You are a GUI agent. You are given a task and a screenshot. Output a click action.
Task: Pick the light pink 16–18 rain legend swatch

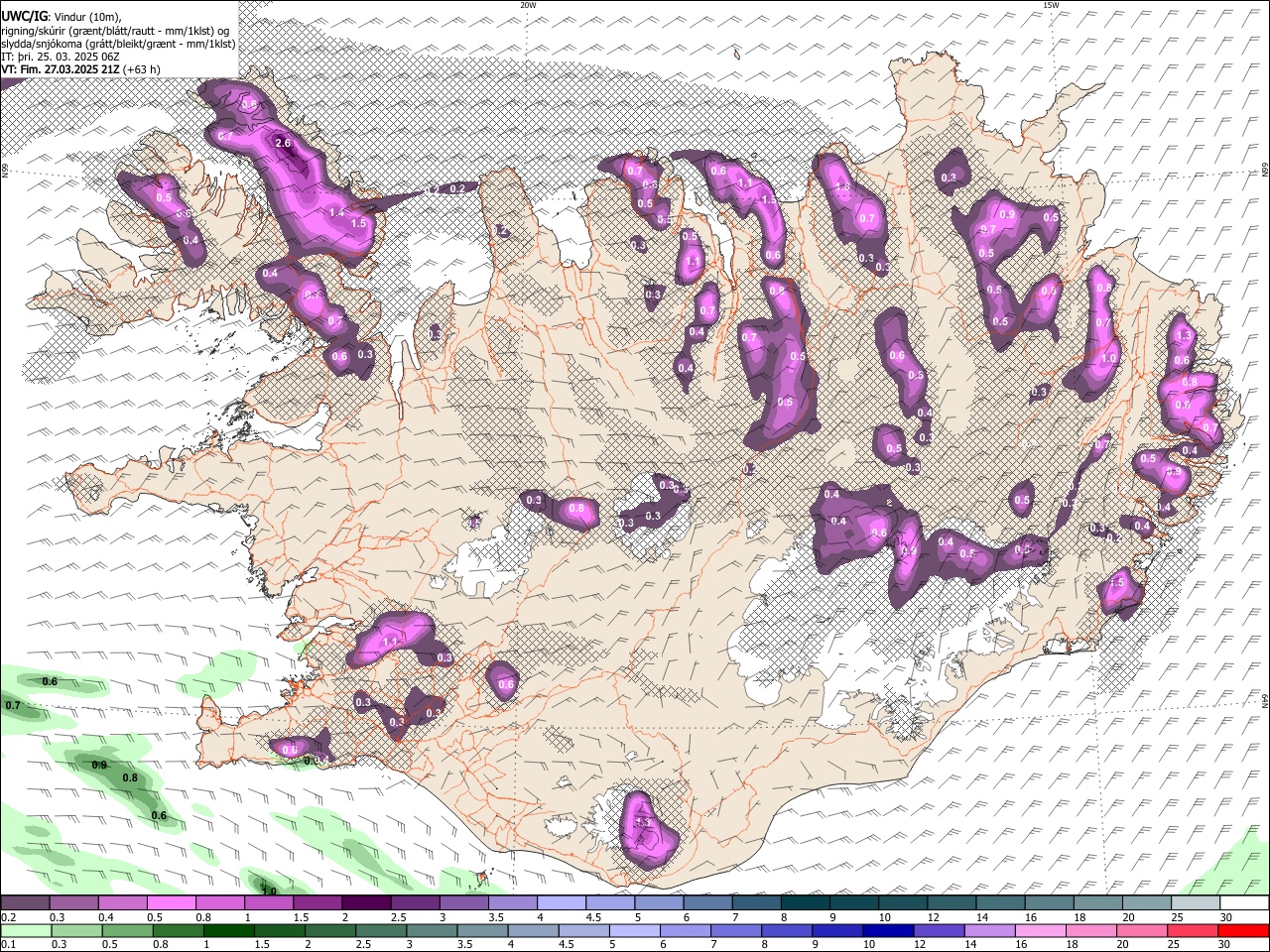click(x=1042, y=930)
